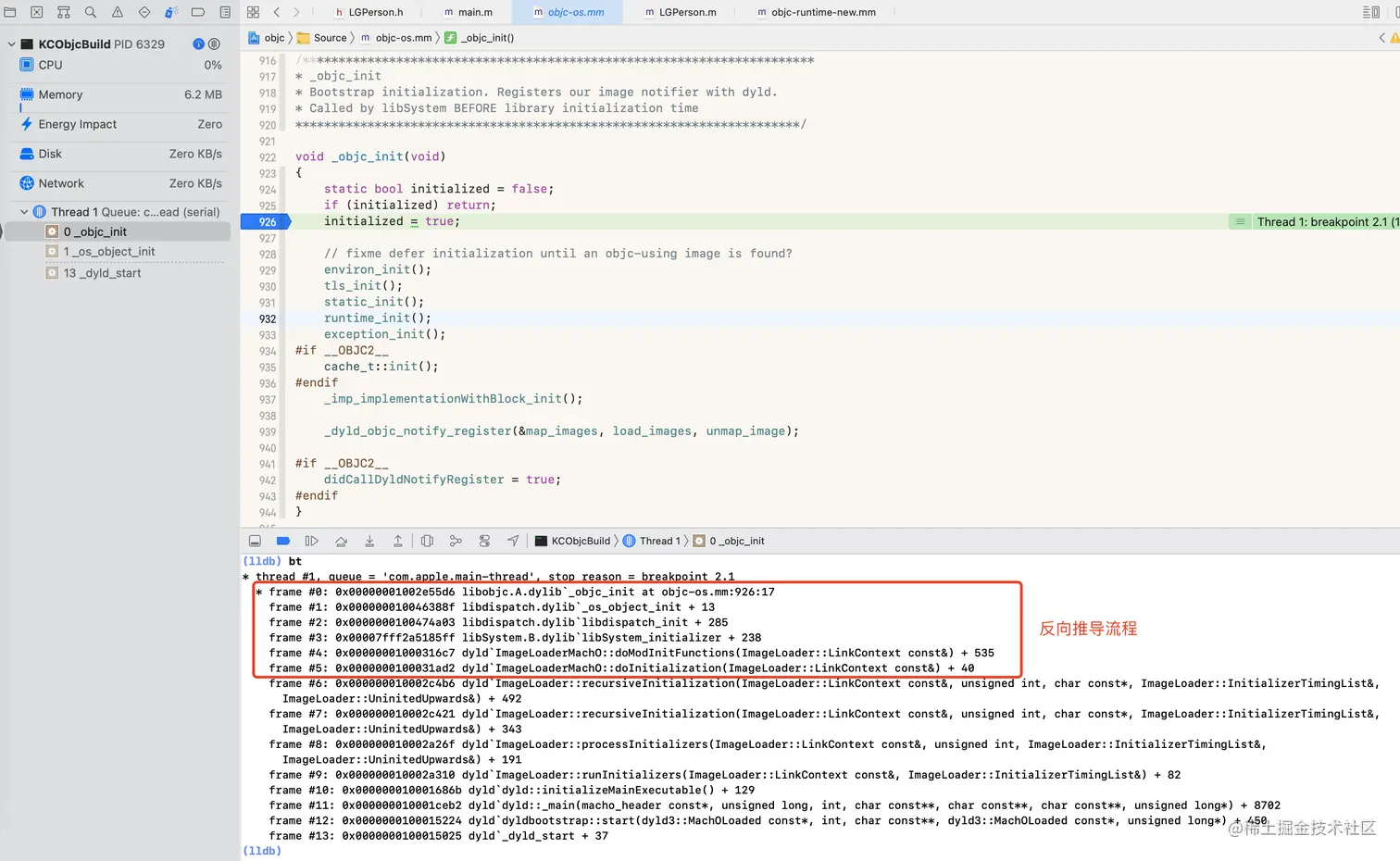Switch to the main.m tab
The image size is (1400, 861).
click(468, 12)
